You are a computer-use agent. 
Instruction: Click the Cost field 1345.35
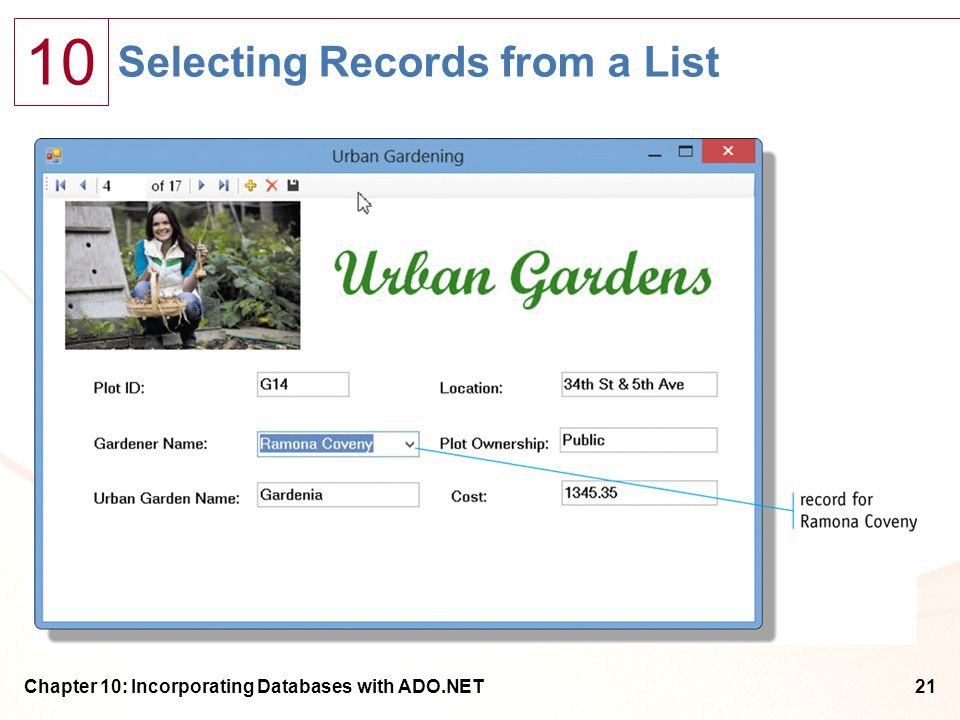pyautogui.click(x=639, y=493)
